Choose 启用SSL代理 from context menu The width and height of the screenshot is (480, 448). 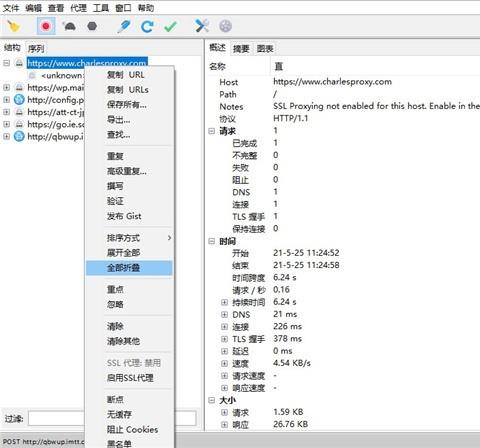click(x=130, y=378)
